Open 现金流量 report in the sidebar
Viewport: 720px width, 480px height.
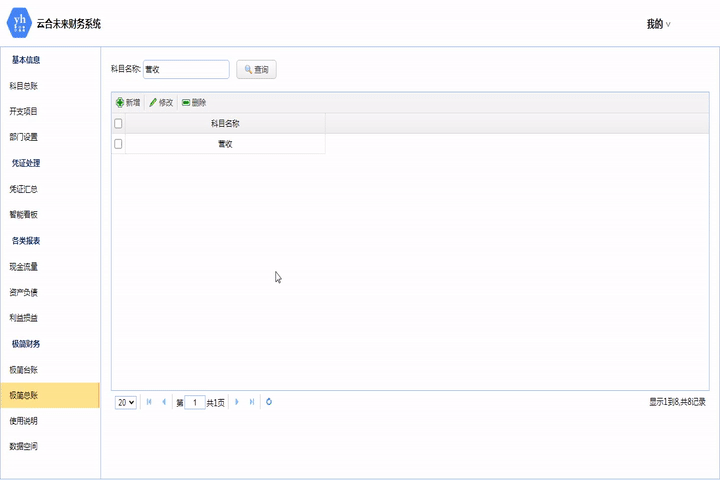coord(24,267)
